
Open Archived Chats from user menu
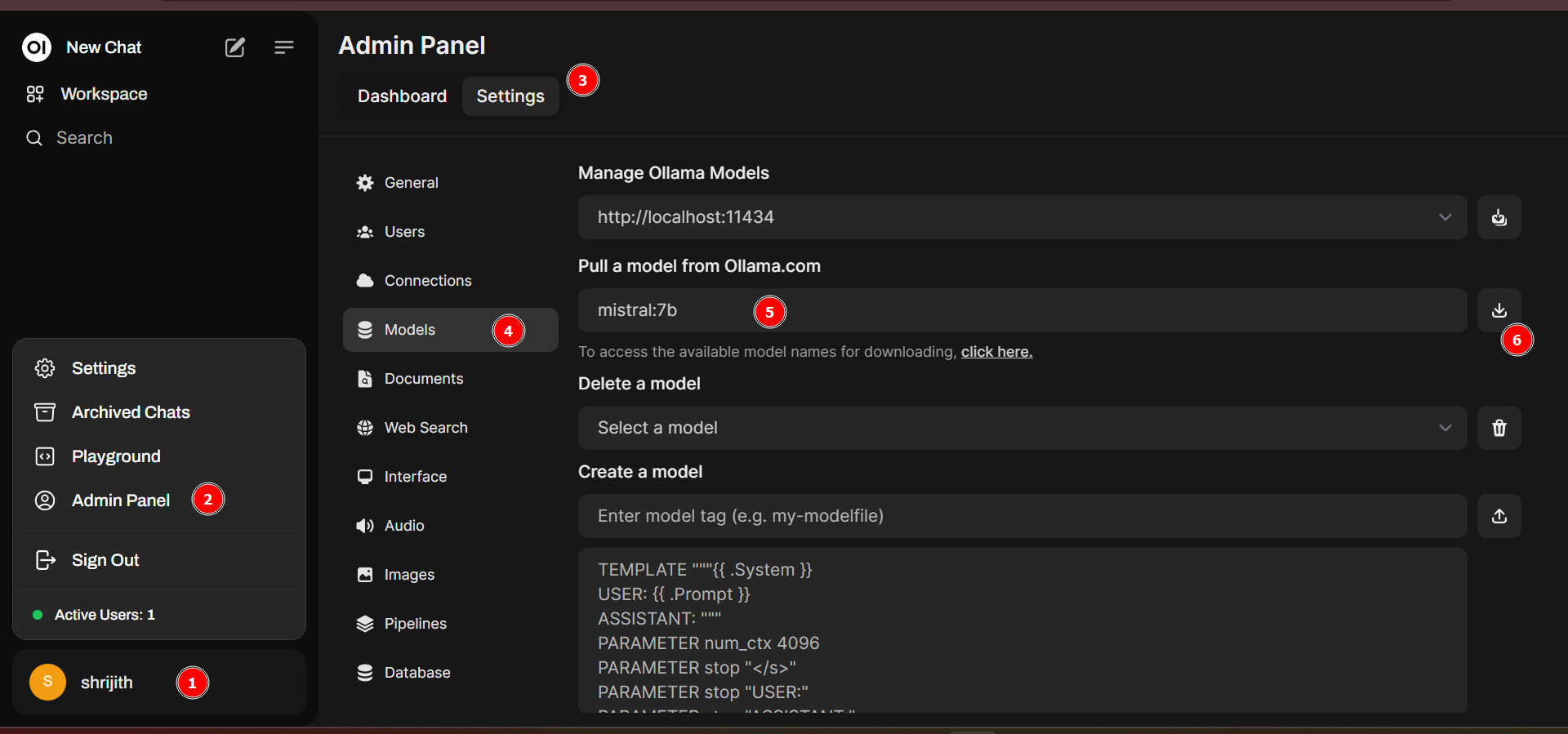pyautogui.click(x=131, y=412)
